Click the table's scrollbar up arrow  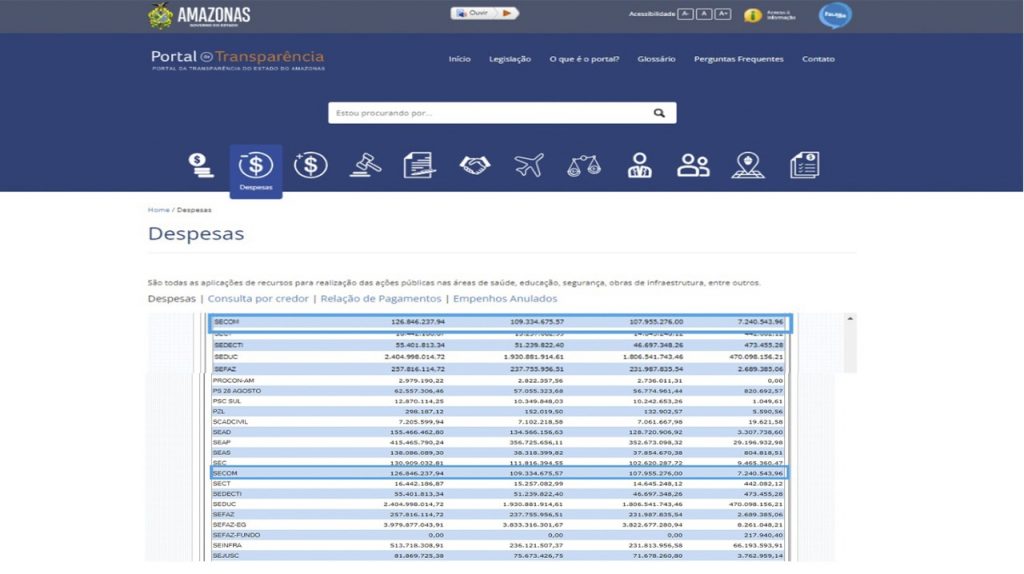pos(850,318)
